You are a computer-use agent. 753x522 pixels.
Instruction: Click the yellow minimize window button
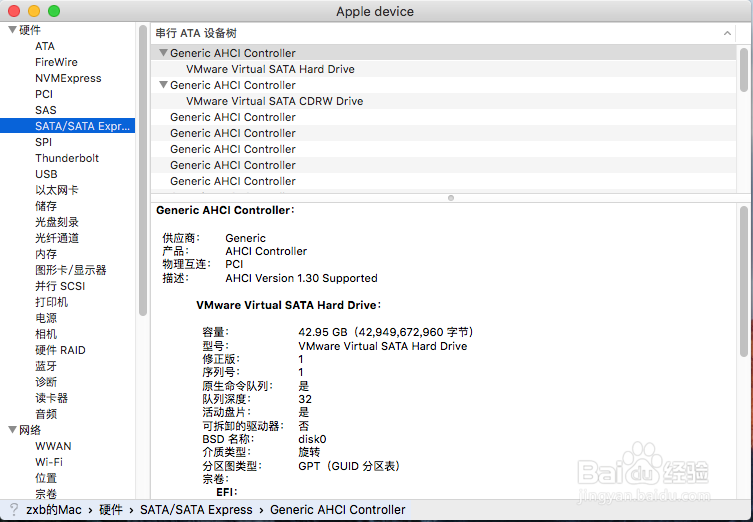[34, 11]
